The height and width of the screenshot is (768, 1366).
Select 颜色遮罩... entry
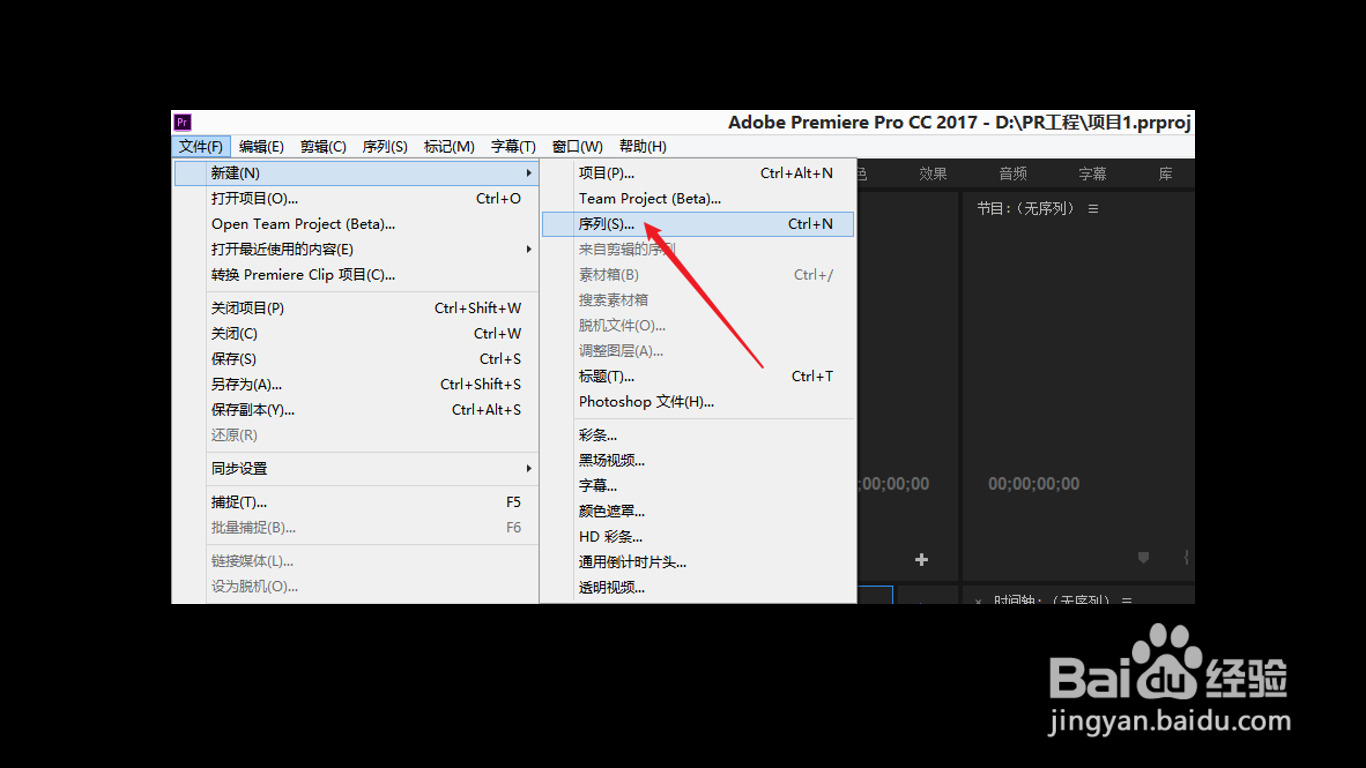698,511
